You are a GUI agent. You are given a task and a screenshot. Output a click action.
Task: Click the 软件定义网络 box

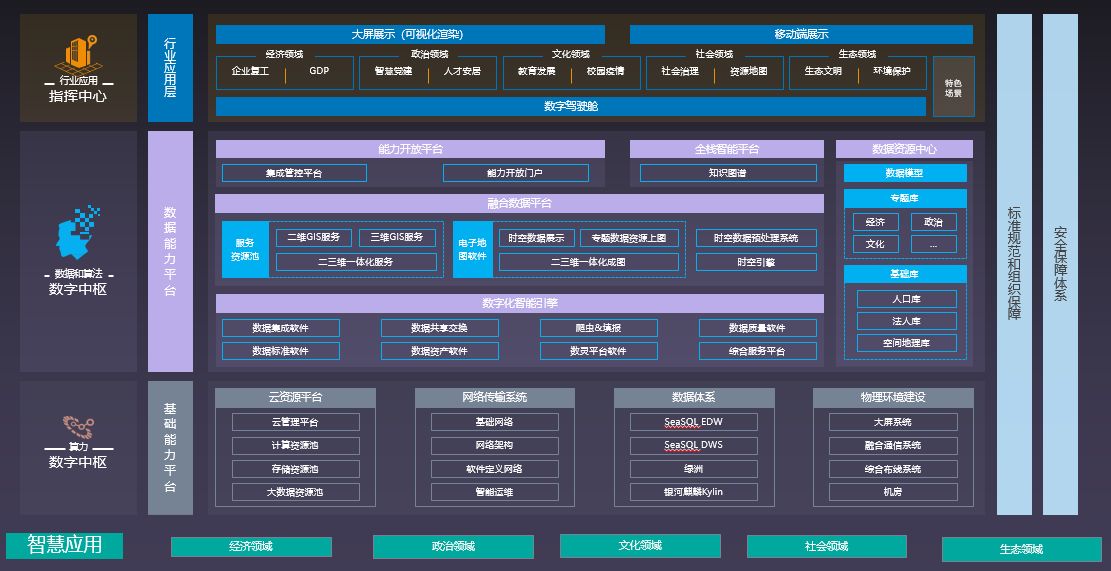click(x=494, y=469)
